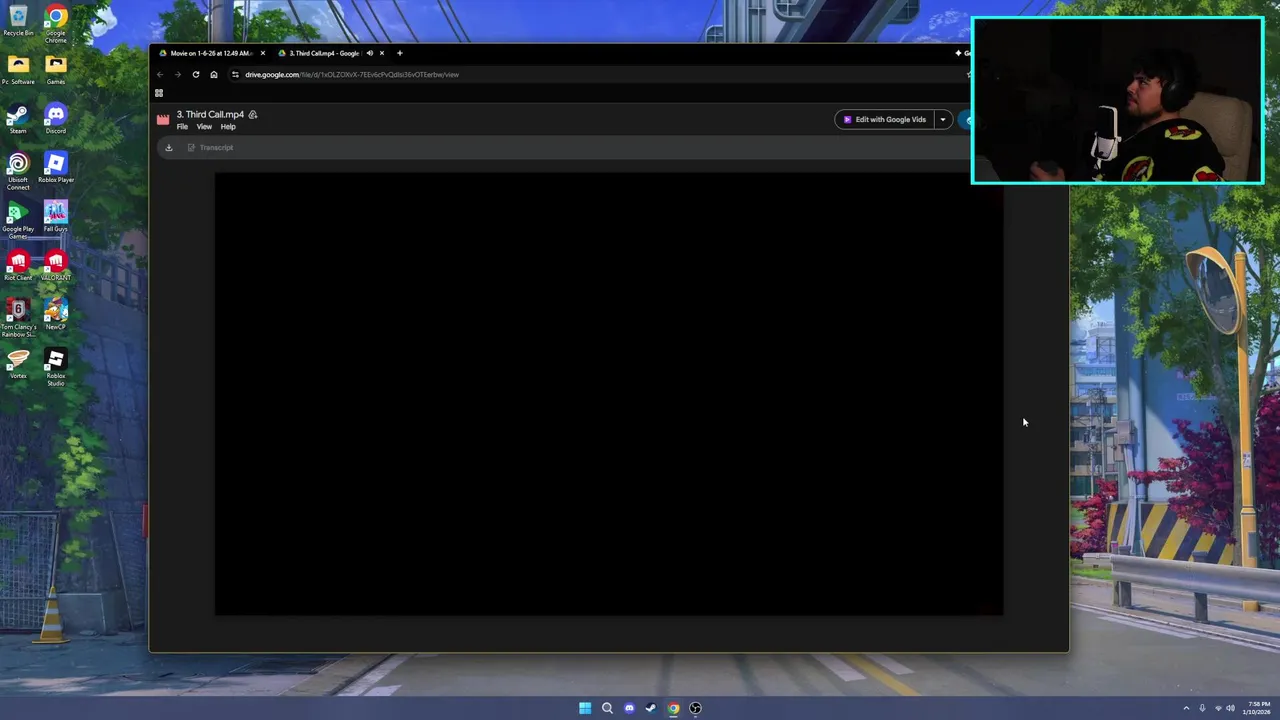This screenshot has height=720, width=1280.
Task: Download the Third Call.mp4 file
Action: coord(169,148)
